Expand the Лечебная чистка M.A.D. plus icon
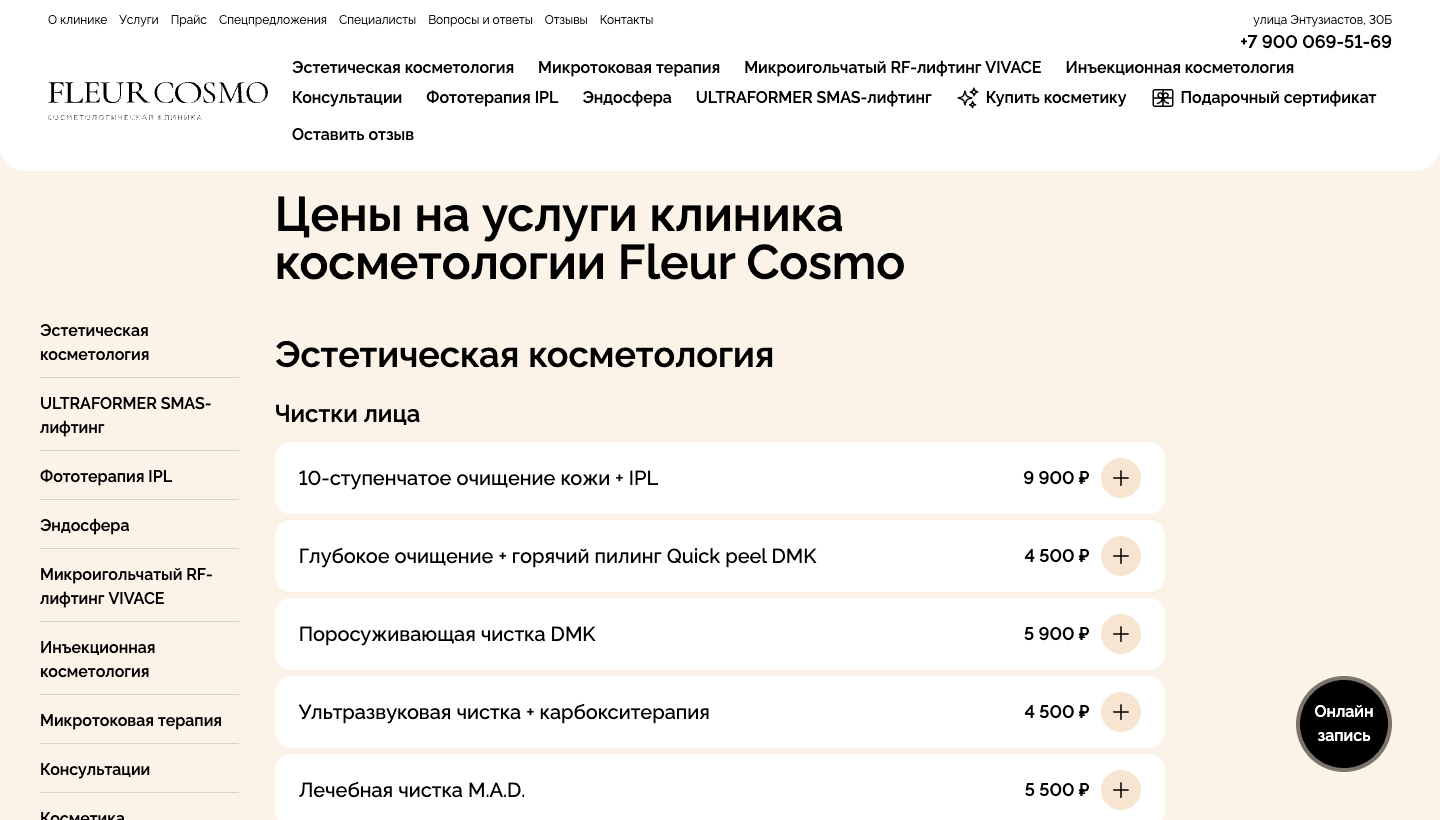Image resolution: width=1440 pixels, height=820 pixels. tap(1121, 790)
